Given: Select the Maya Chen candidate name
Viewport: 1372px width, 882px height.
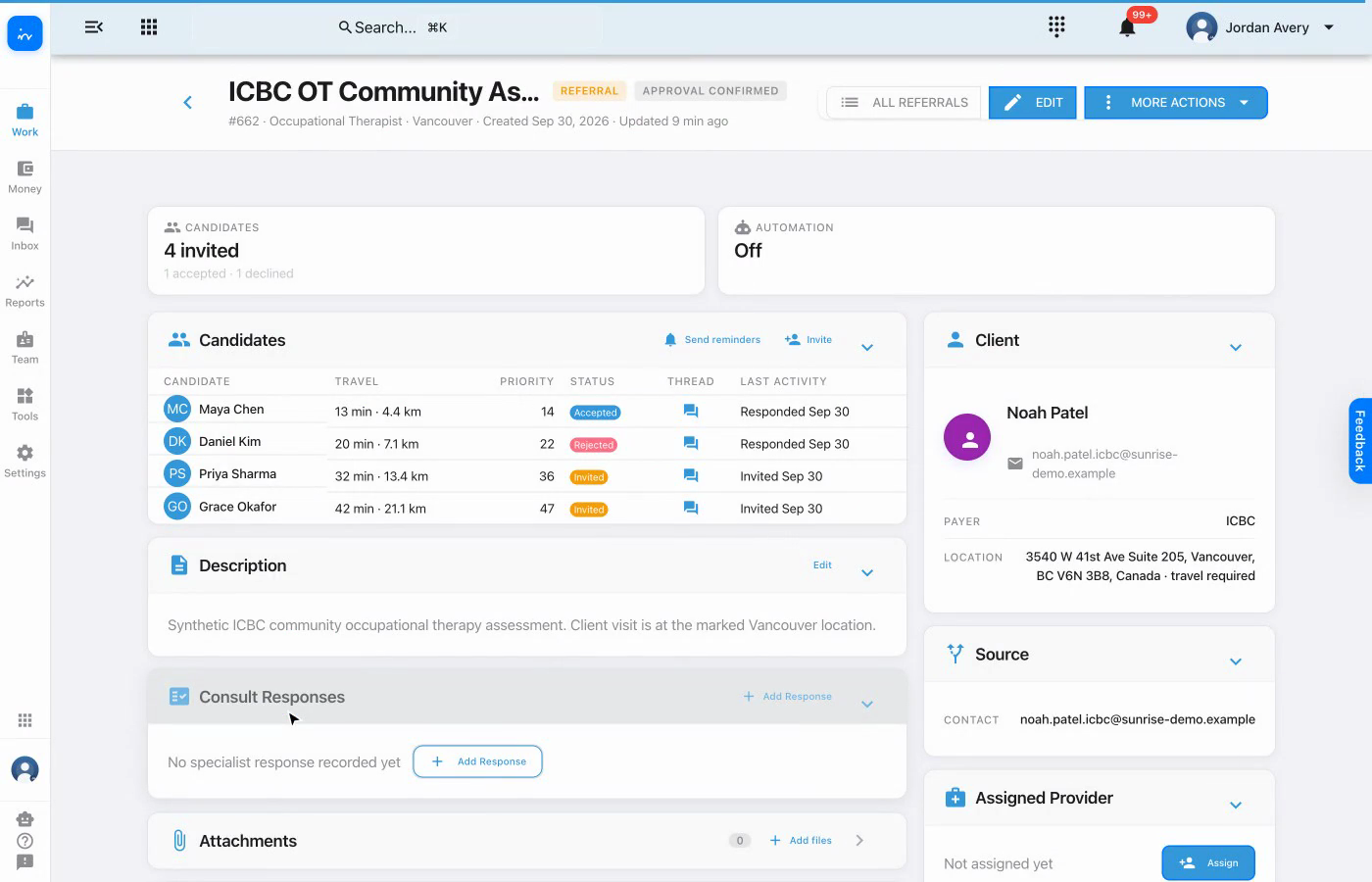Looking at the screenshot, I should [x=231, y=410].
